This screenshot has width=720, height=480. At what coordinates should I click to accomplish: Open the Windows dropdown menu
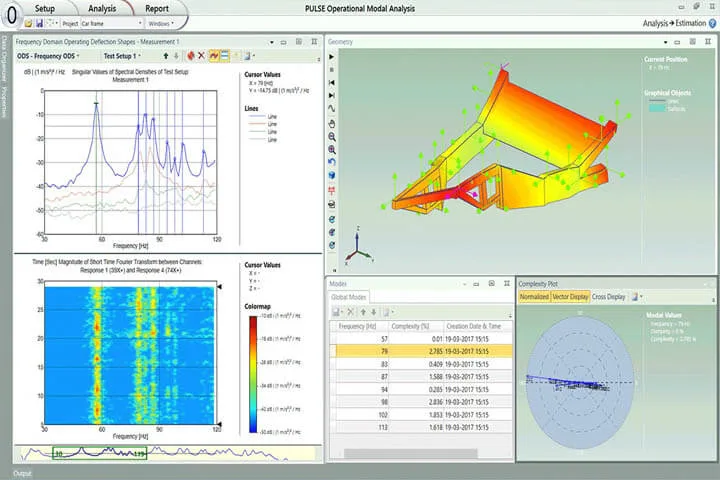(x=160, y=23)
